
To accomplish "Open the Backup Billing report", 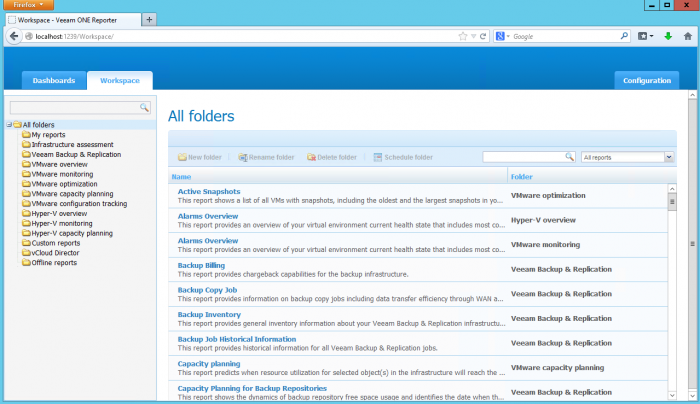I will (x=201, y=265).
